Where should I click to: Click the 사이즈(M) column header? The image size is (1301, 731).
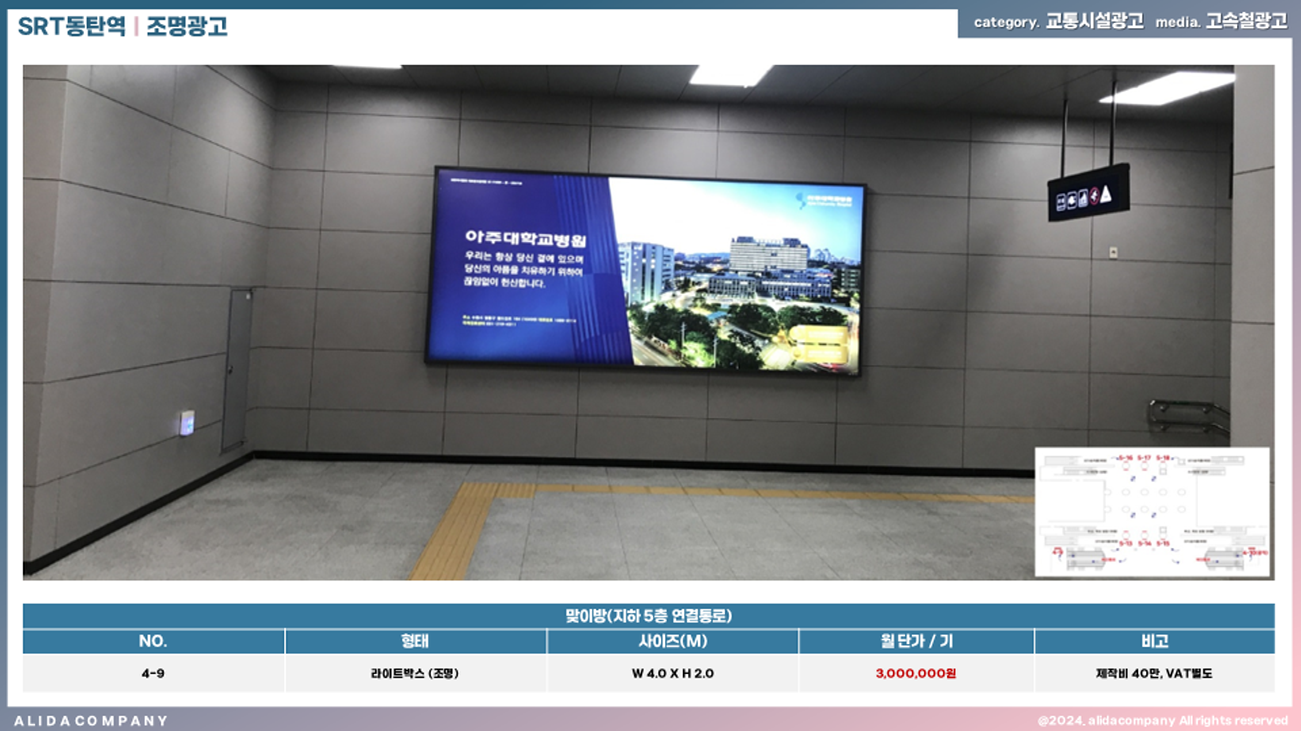click(672, 641)
